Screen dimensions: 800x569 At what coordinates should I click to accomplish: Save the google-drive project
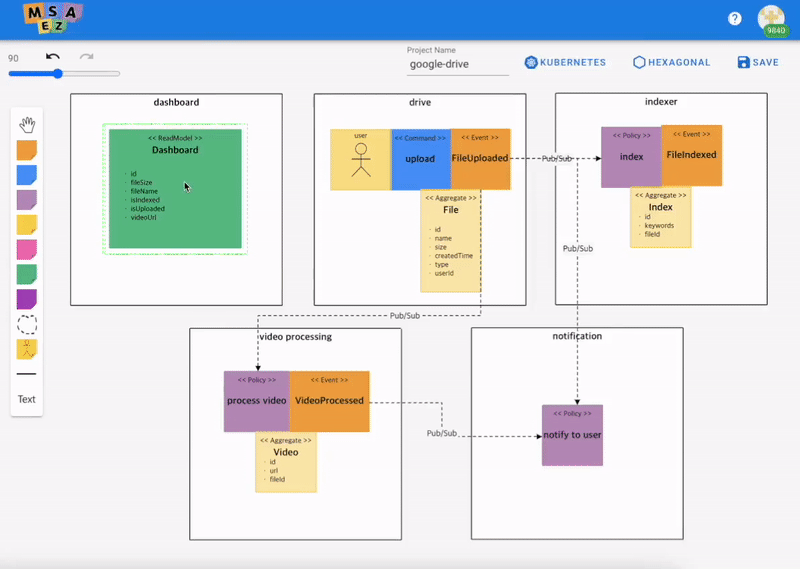[x=758, y=62]
